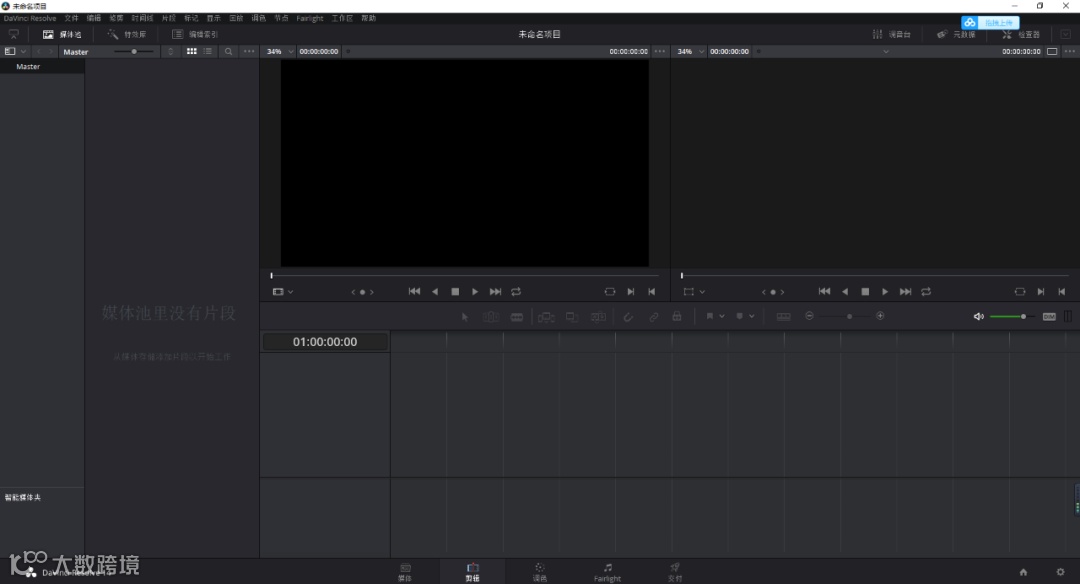
Task: Open timeline viewer 34% zoom dropdown
Action: [x=690, y=52]
